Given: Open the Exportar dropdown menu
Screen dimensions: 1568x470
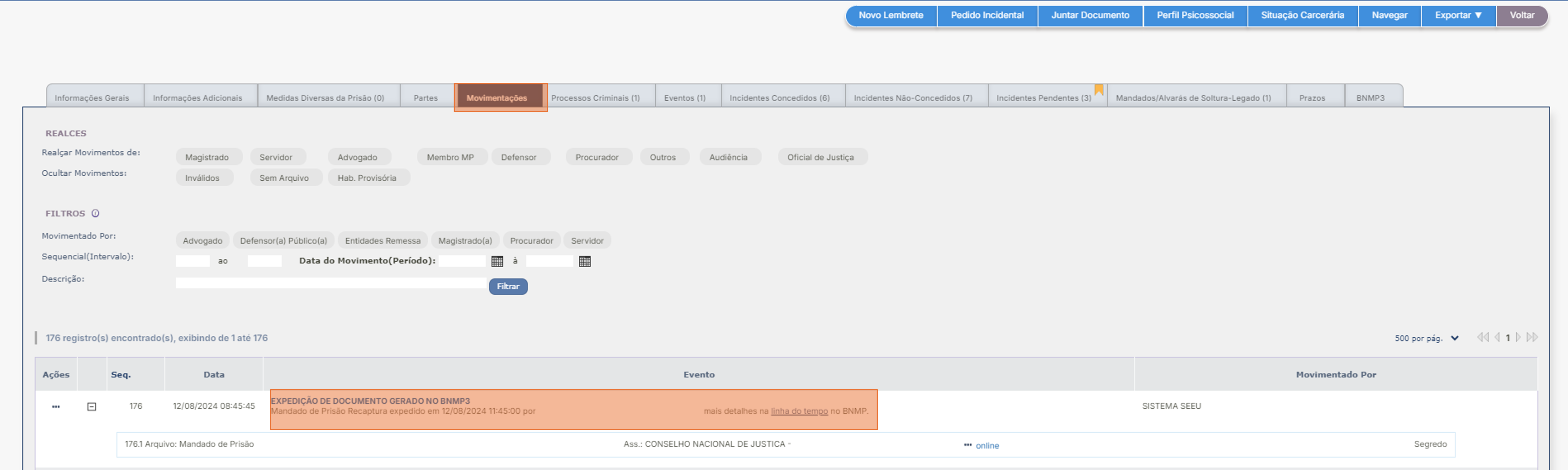Looking at the screenshot, I should click(x=1458, y=15).
